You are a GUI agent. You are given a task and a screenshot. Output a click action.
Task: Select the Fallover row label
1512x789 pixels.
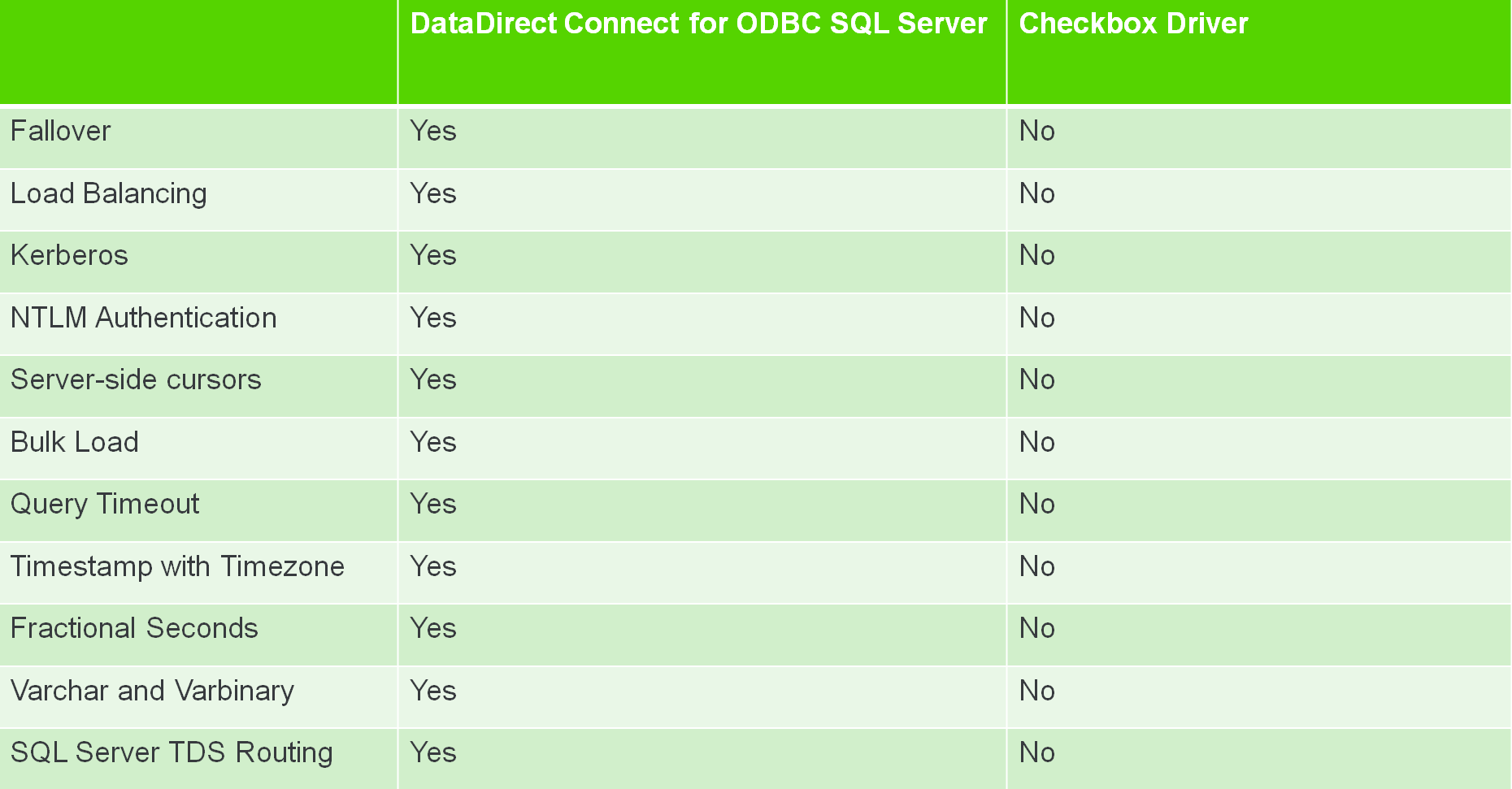point(61,131)
